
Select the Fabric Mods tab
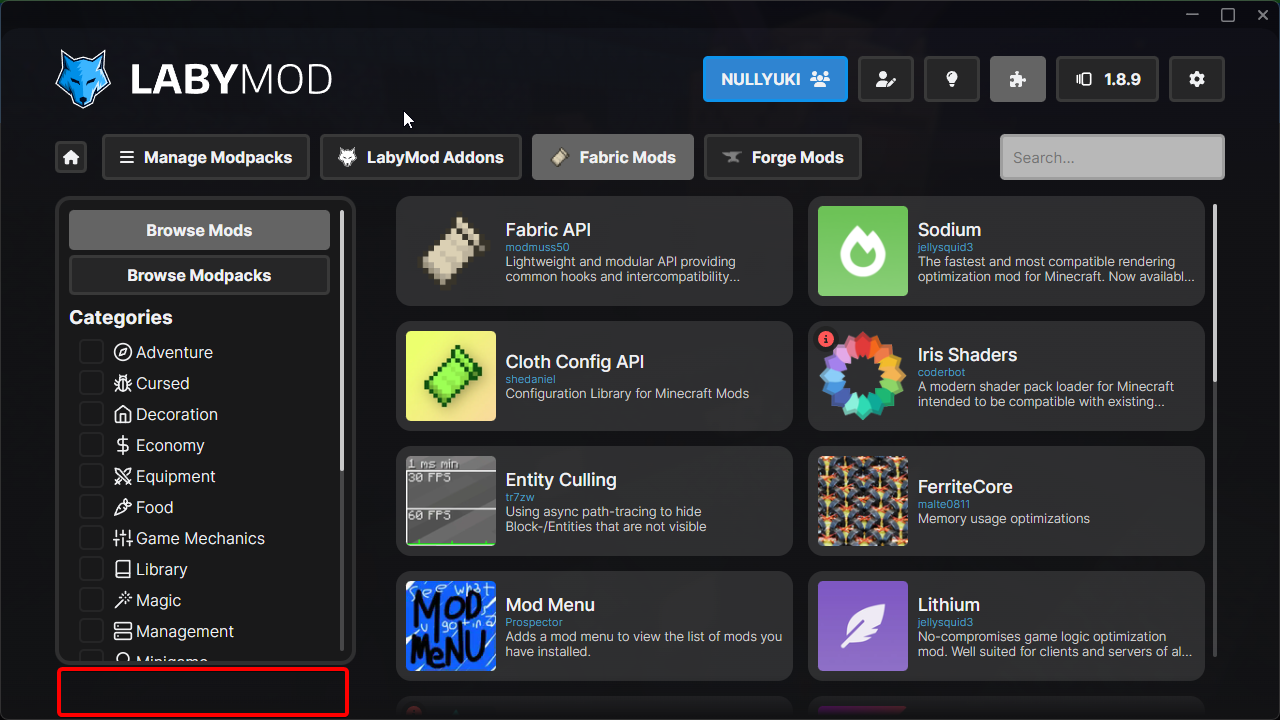[613, 158]
